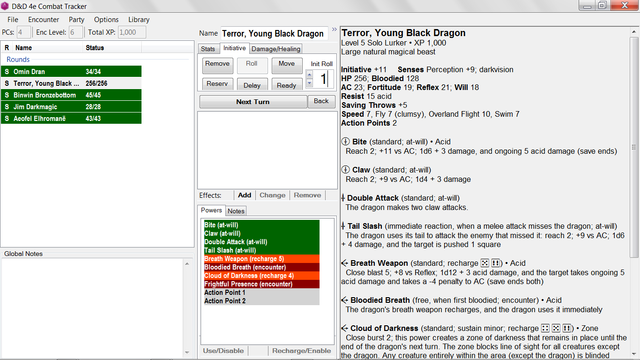Click the melee icon next to Bite
The width and height of the screenshot is (640, 360).
tap(345, 142)
